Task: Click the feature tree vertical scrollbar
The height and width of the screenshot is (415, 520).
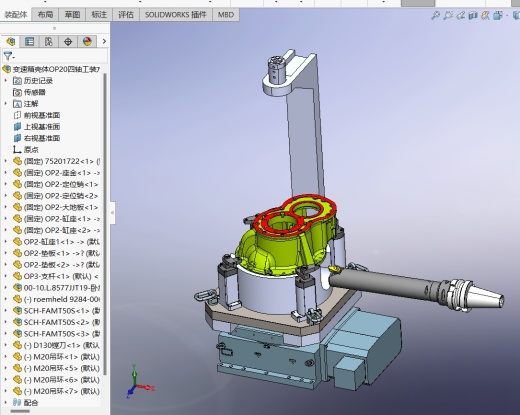Action: 105,223
